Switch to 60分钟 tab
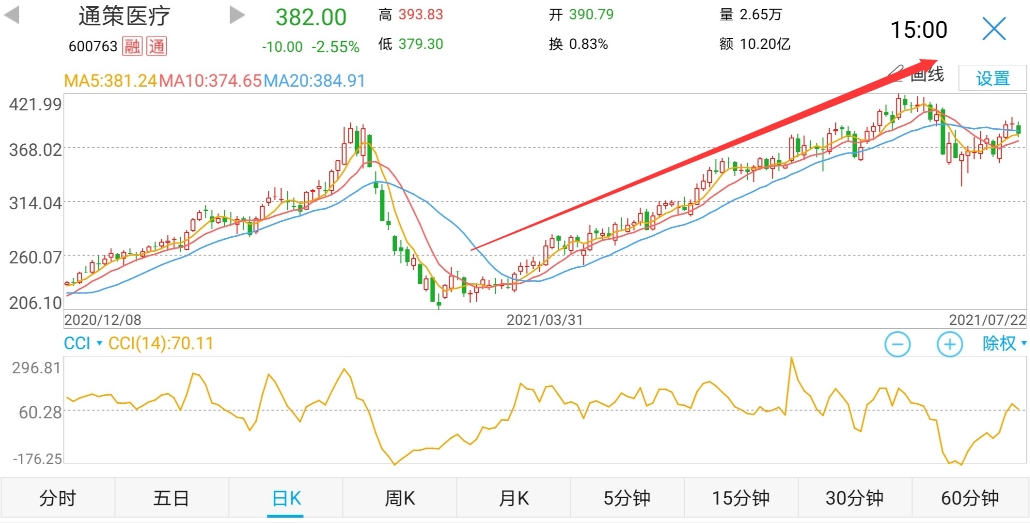 pyautogui.click(x=970, y=499)
